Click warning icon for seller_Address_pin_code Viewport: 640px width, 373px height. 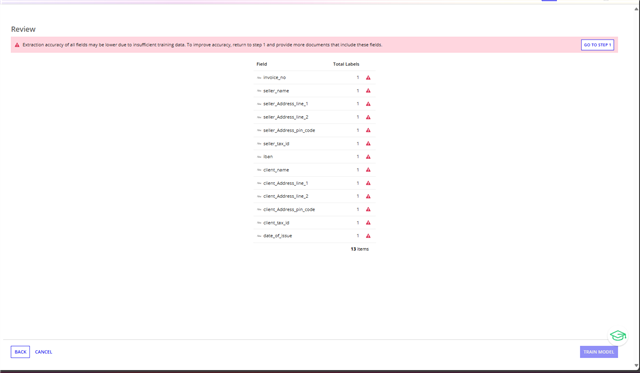(368, 130)
